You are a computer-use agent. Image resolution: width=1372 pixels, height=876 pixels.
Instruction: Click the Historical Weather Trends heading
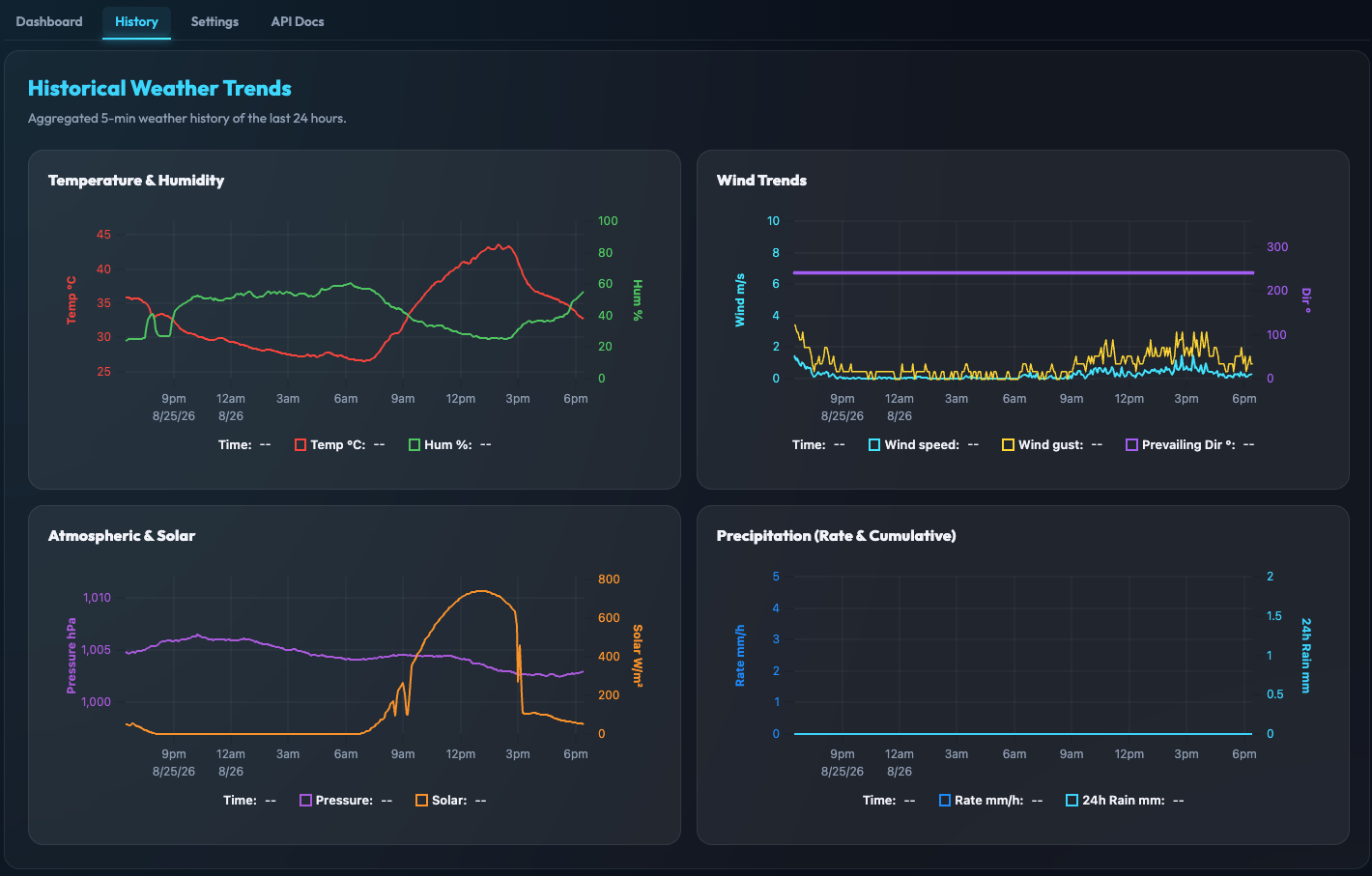(x=159, y=88)
